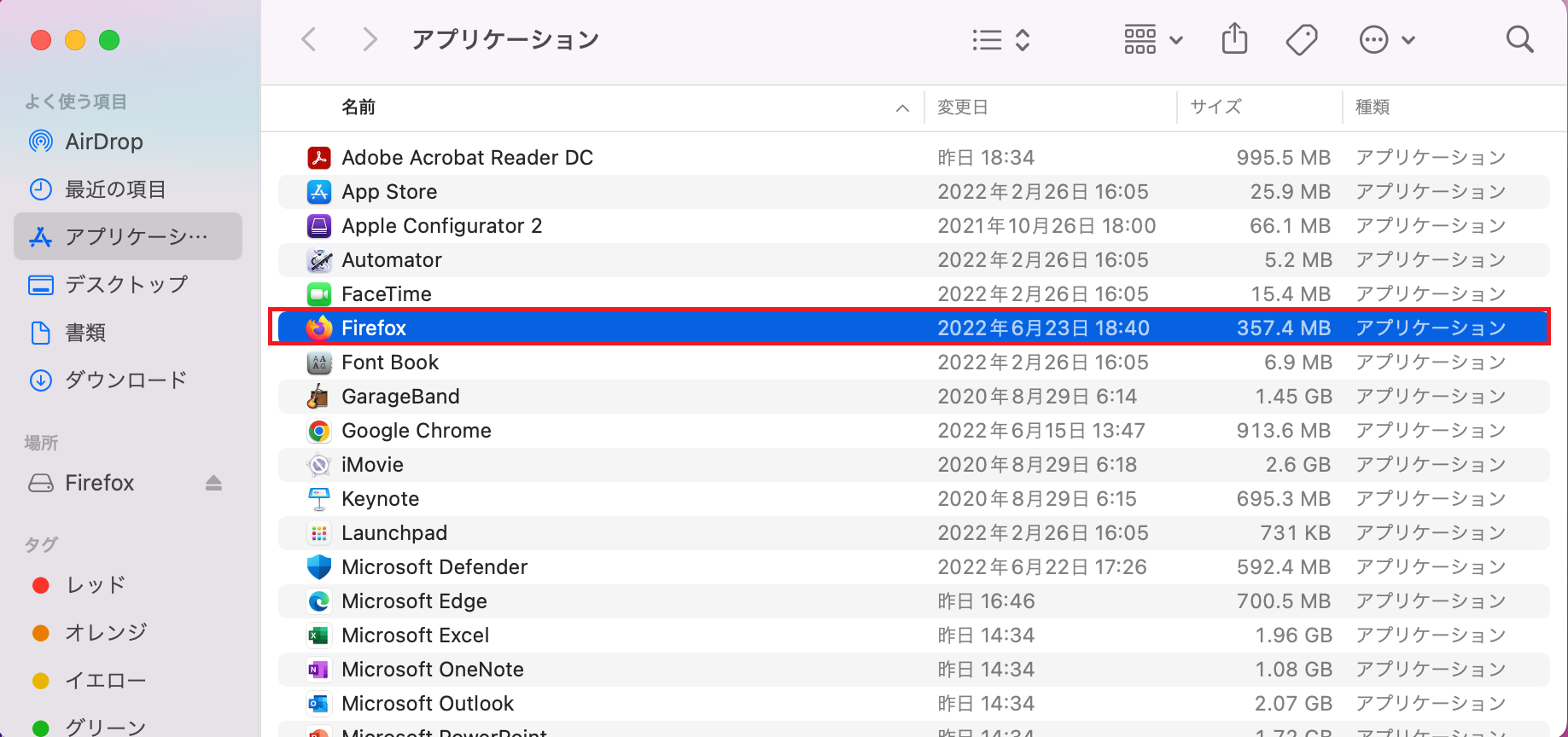Open the list view switcher
This screenshot has height=737, width=1568.
[x=1001, y=40]
